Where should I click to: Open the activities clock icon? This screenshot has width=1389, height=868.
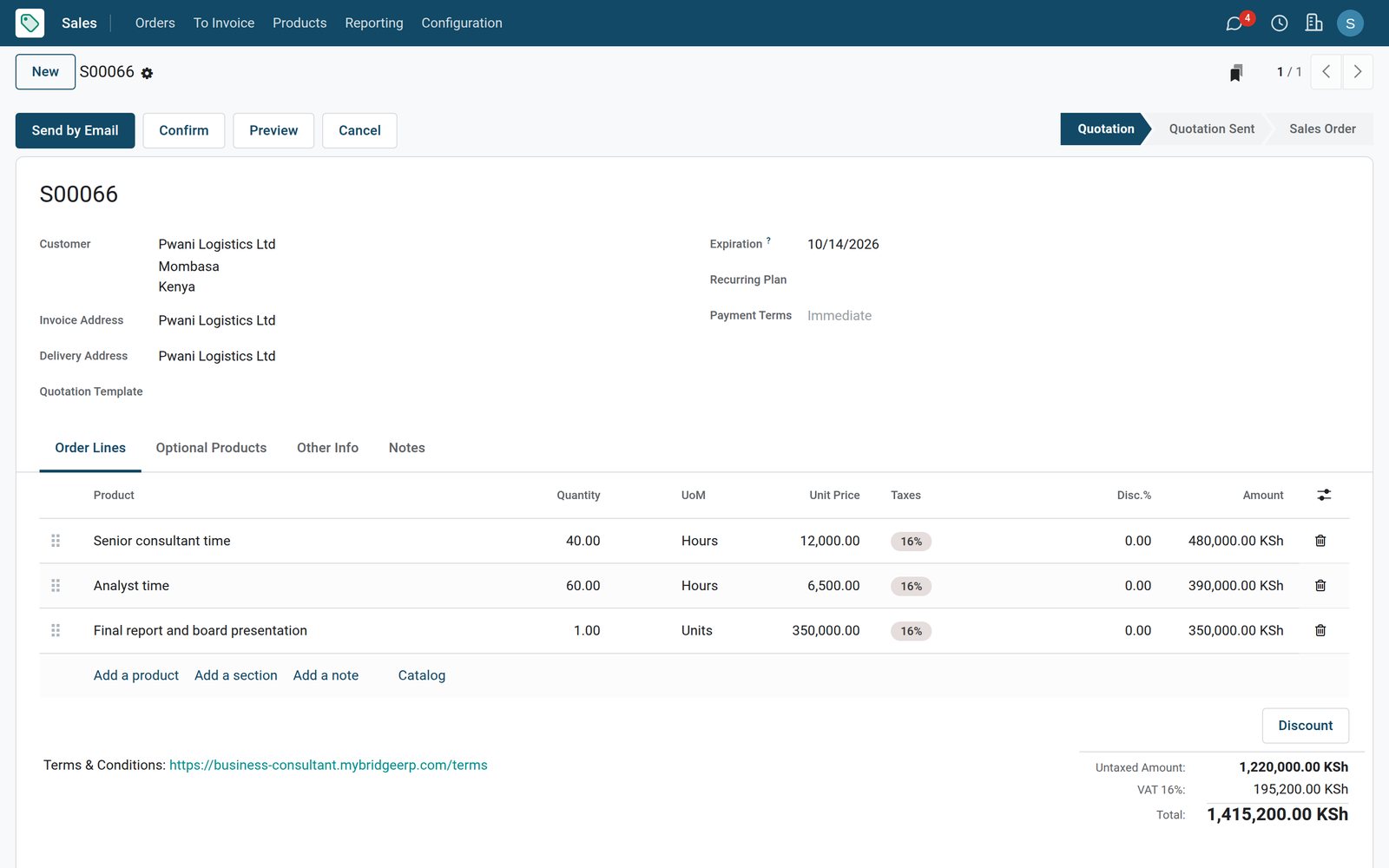1279,23
